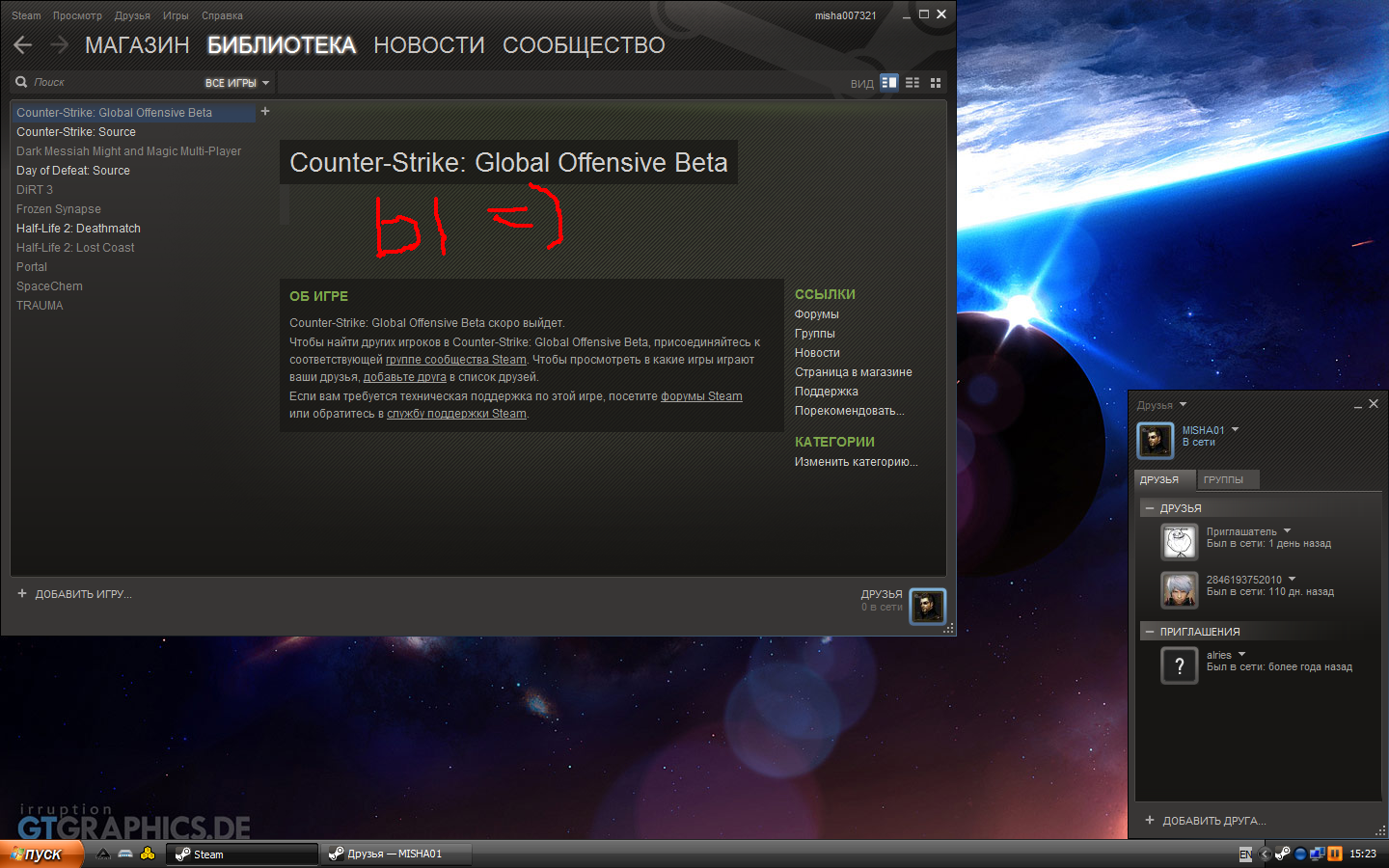Switch library to grid view
Screen dimensions: 1389x868
pos(936,83)
